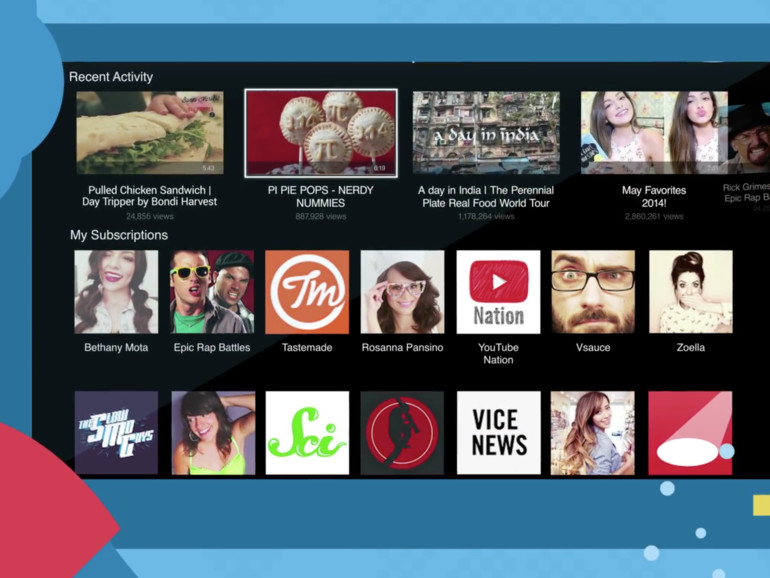Viewport: 770px width, 578px height.
Task: Open the VICE NEWS channel logo
Action: click(x=499, y=433)
